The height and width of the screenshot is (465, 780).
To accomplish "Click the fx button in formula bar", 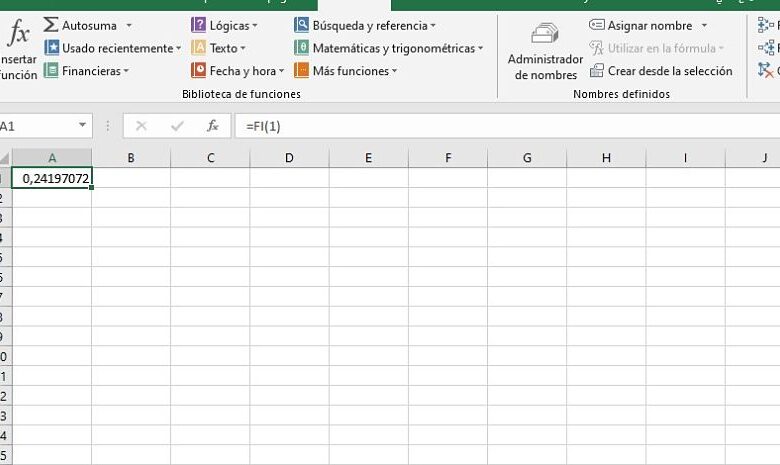I will pos(212,126).
